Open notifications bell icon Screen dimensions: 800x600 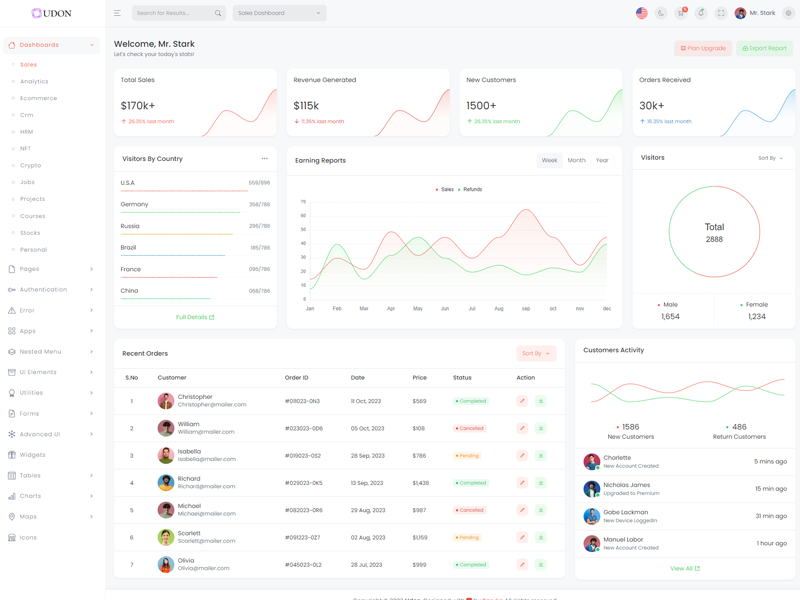(x=701, y=13)
